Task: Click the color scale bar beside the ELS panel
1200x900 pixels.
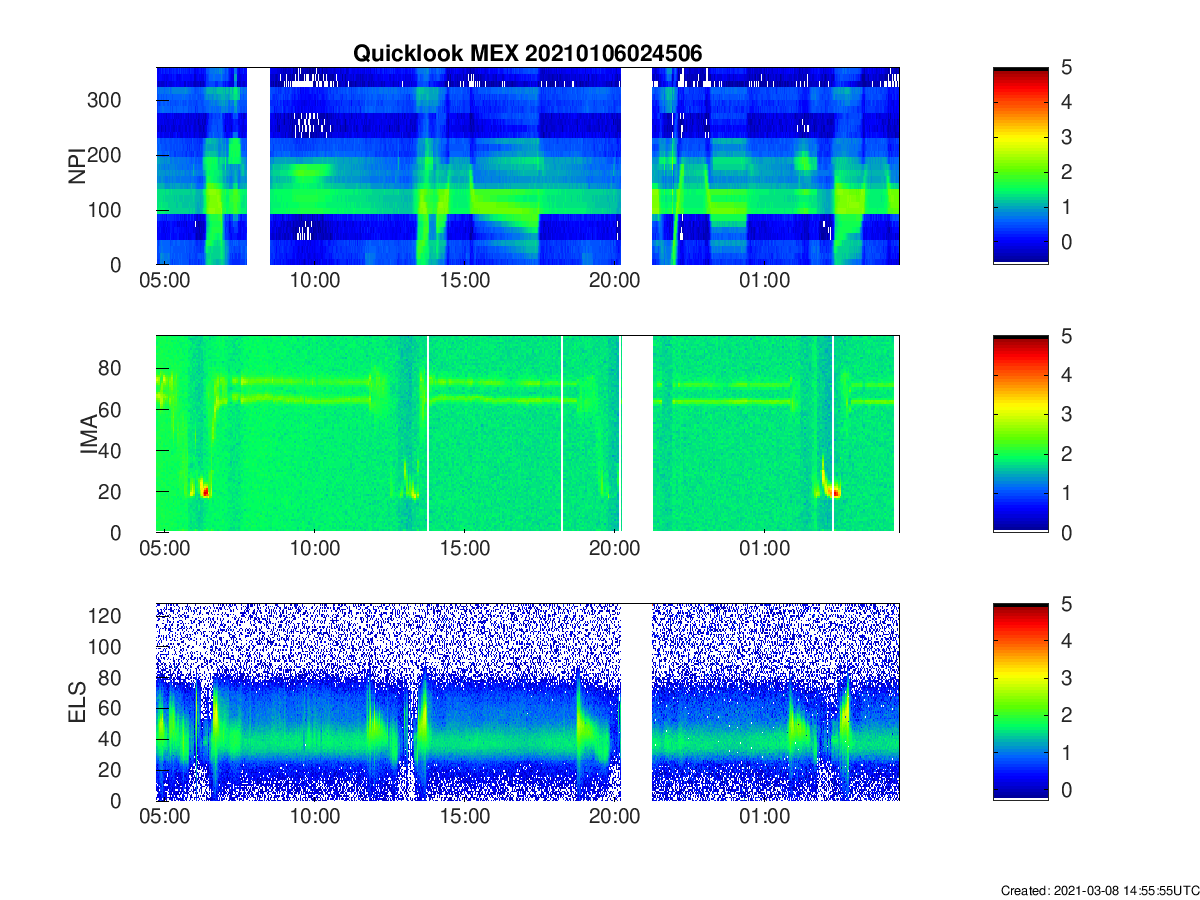Action: (x=1020, y=702)
